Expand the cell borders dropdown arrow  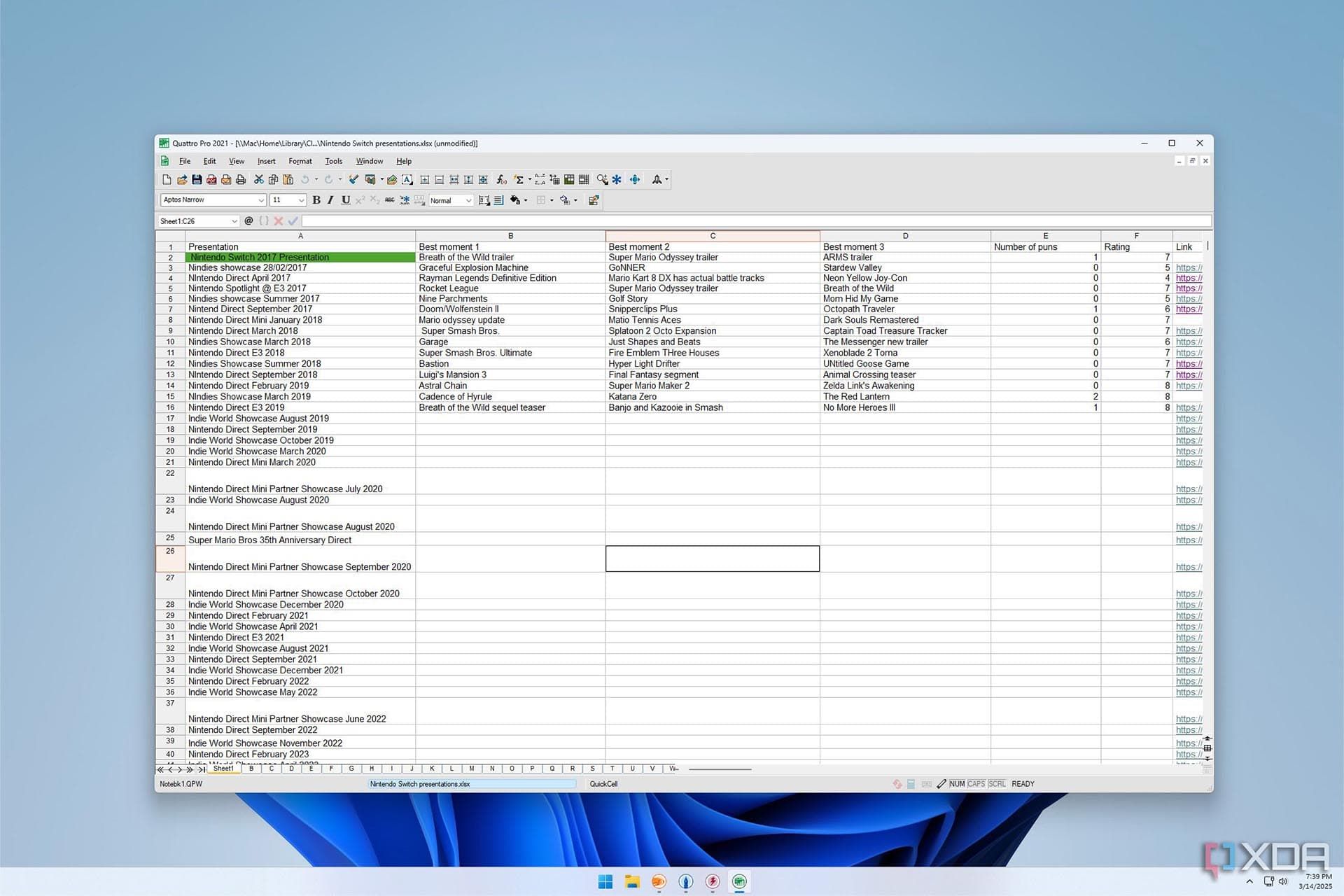point(552,200)
